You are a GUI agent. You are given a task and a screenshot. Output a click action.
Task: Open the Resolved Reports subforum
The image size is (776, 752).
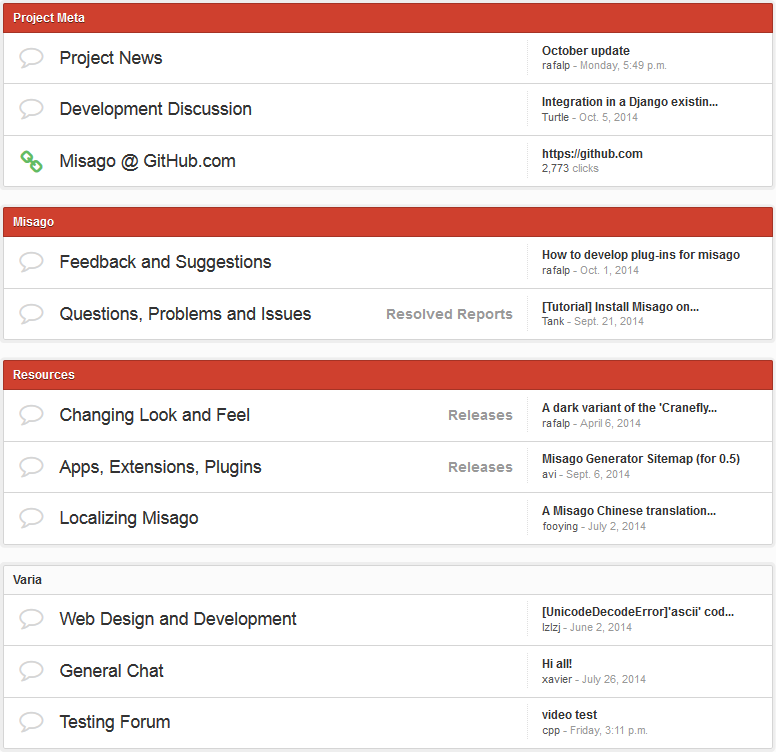pyautogui.click(x=449, y=314)
